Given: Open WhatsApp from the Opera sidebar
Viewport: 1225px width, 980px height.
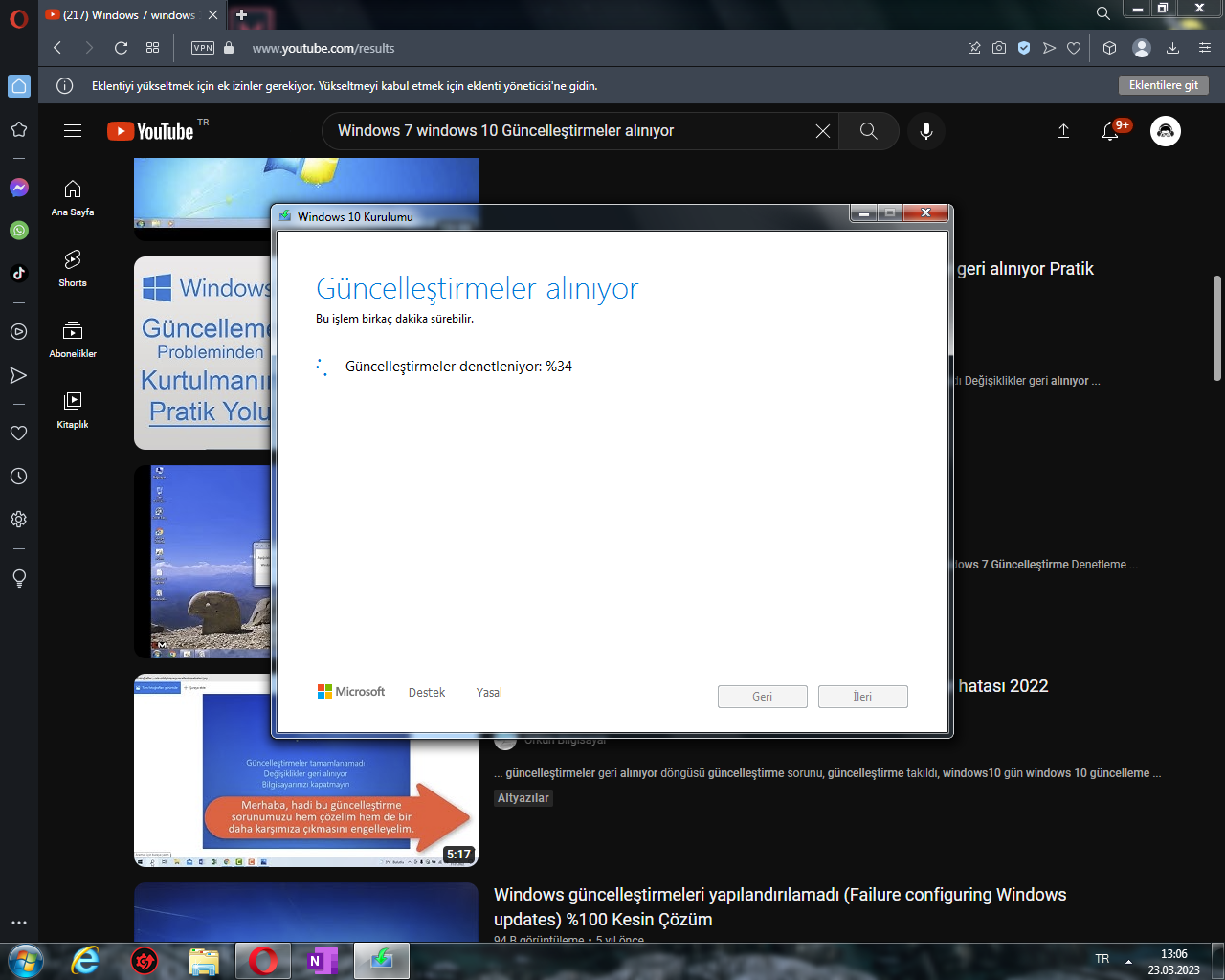Looking at the screenshot, I should pos(19,231).
